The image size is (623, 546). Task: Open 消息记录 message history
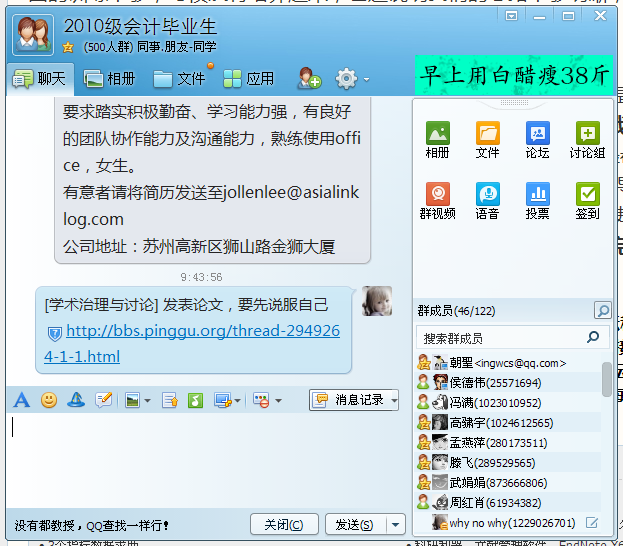[350, 400]
